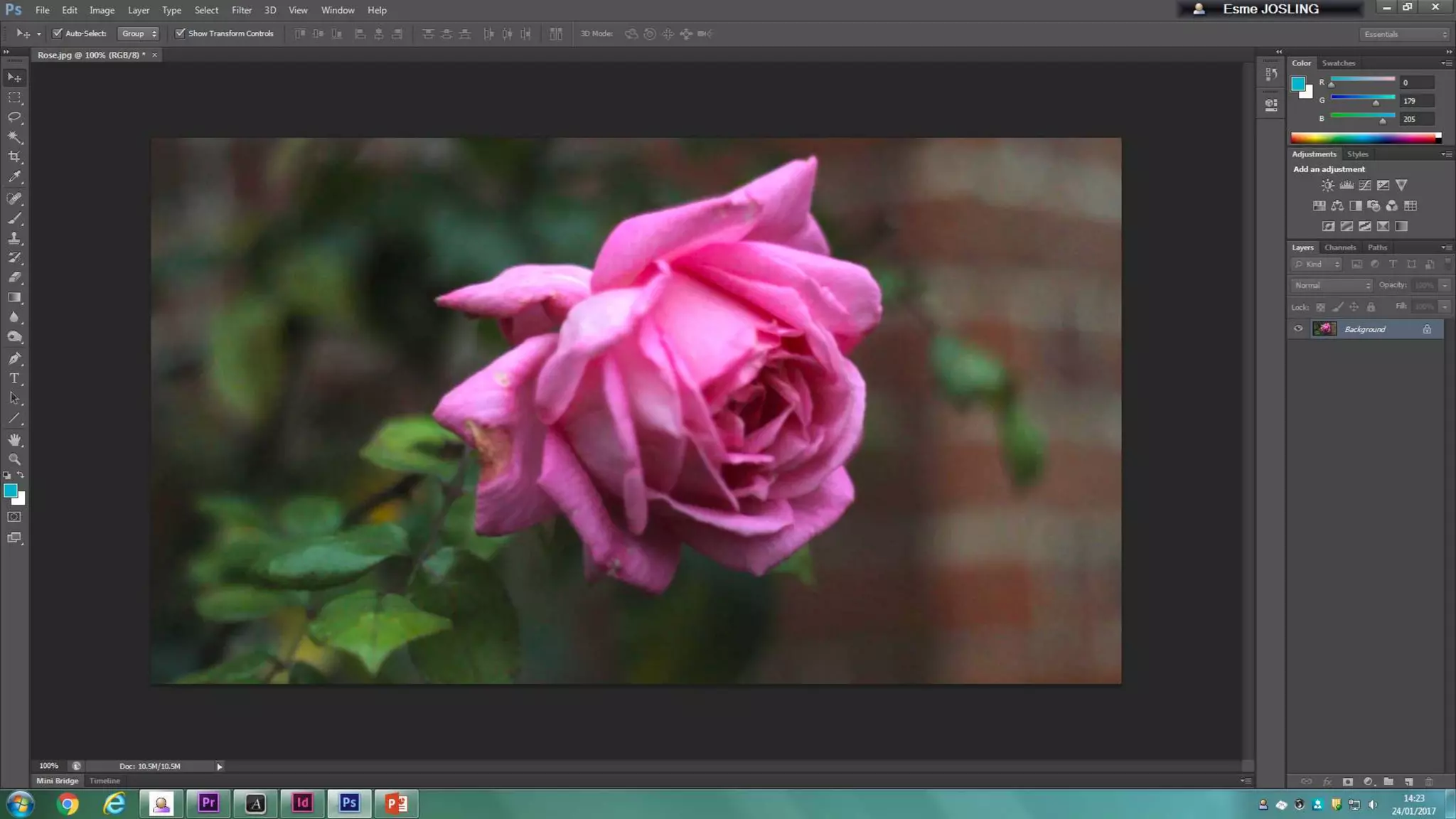
Task: Toggle the Auto-Select checkbox
Action: click(x=58, y=33)
